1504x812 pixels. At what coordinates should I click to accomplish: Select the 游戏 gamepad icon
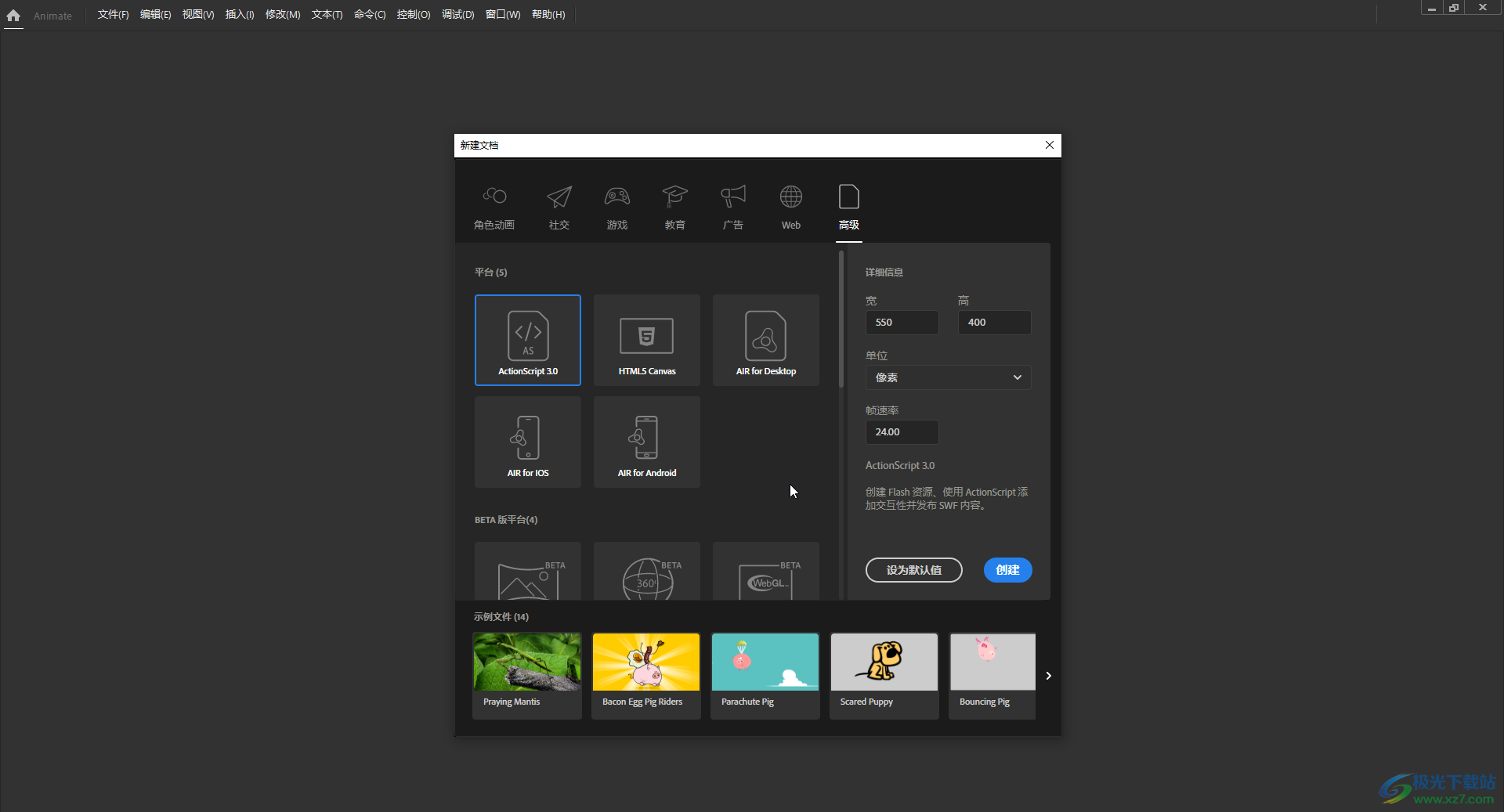click(x=617, y=197)
